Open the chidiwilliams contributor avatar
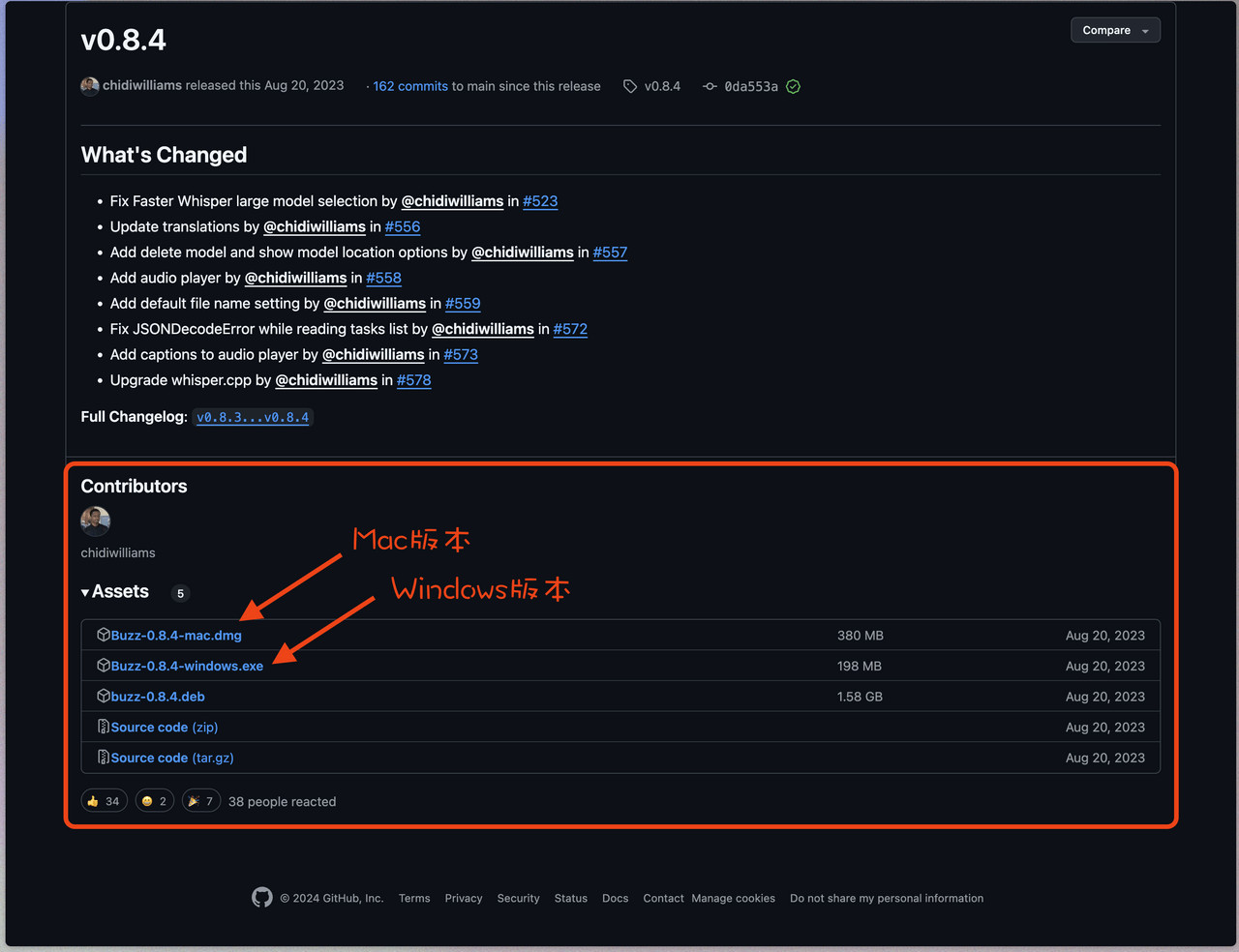Image resolution: width=1239 pixels, height=952 pixels. tap(96, 521)
